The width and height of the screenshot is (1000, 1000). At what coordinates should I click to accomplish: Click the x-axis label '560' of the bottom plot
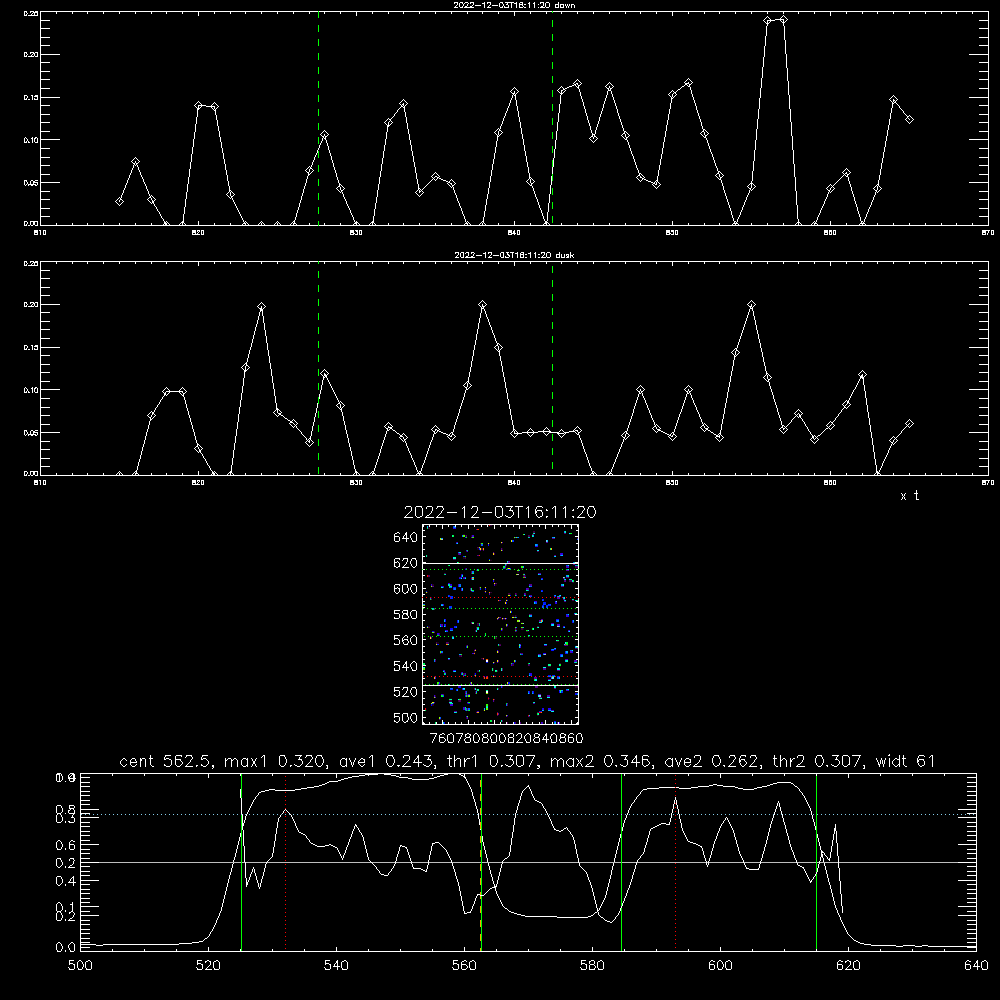pyautogui.click(x=464, y=966)
